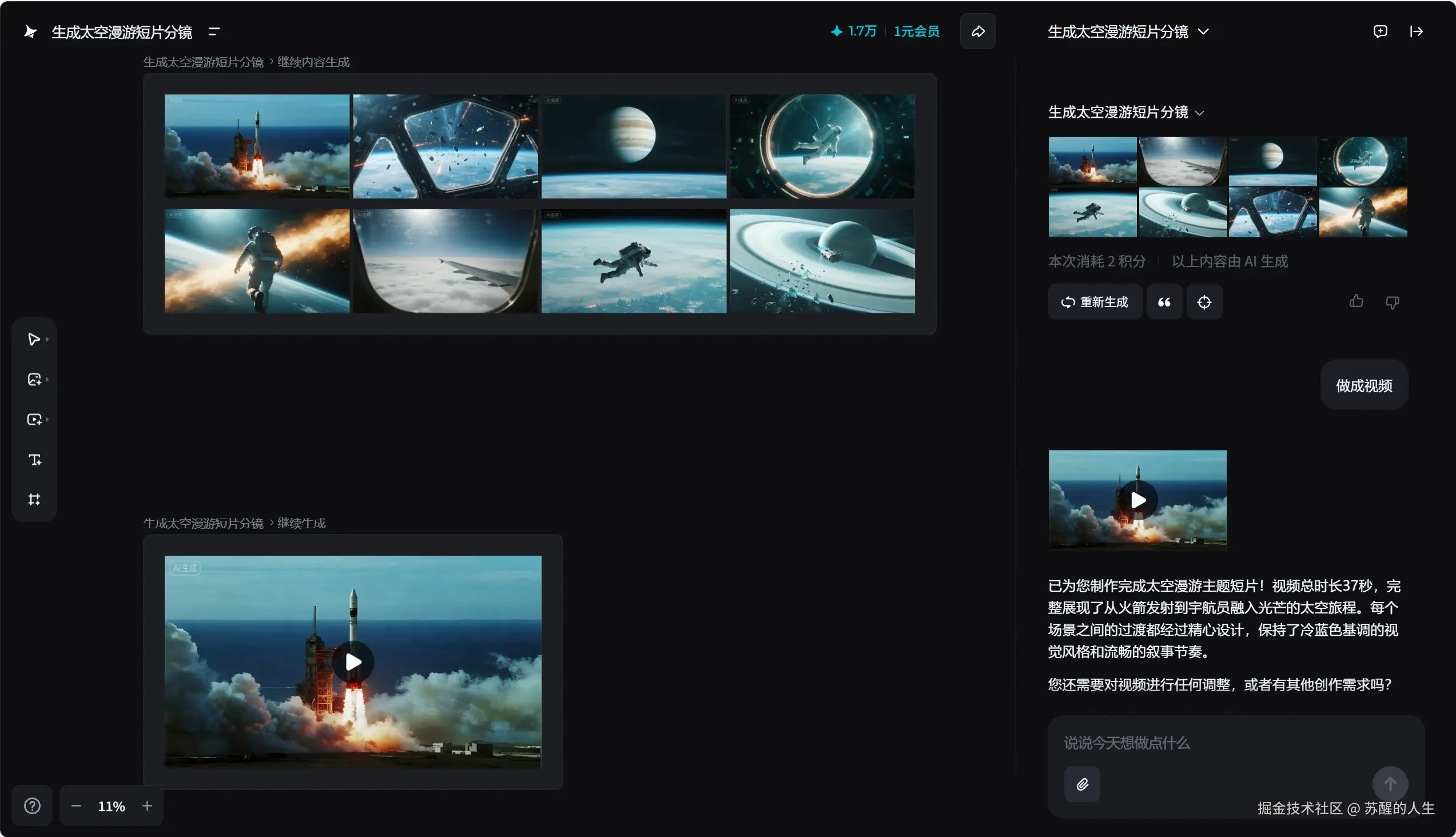Click the share arrow icon

point(977,31)
